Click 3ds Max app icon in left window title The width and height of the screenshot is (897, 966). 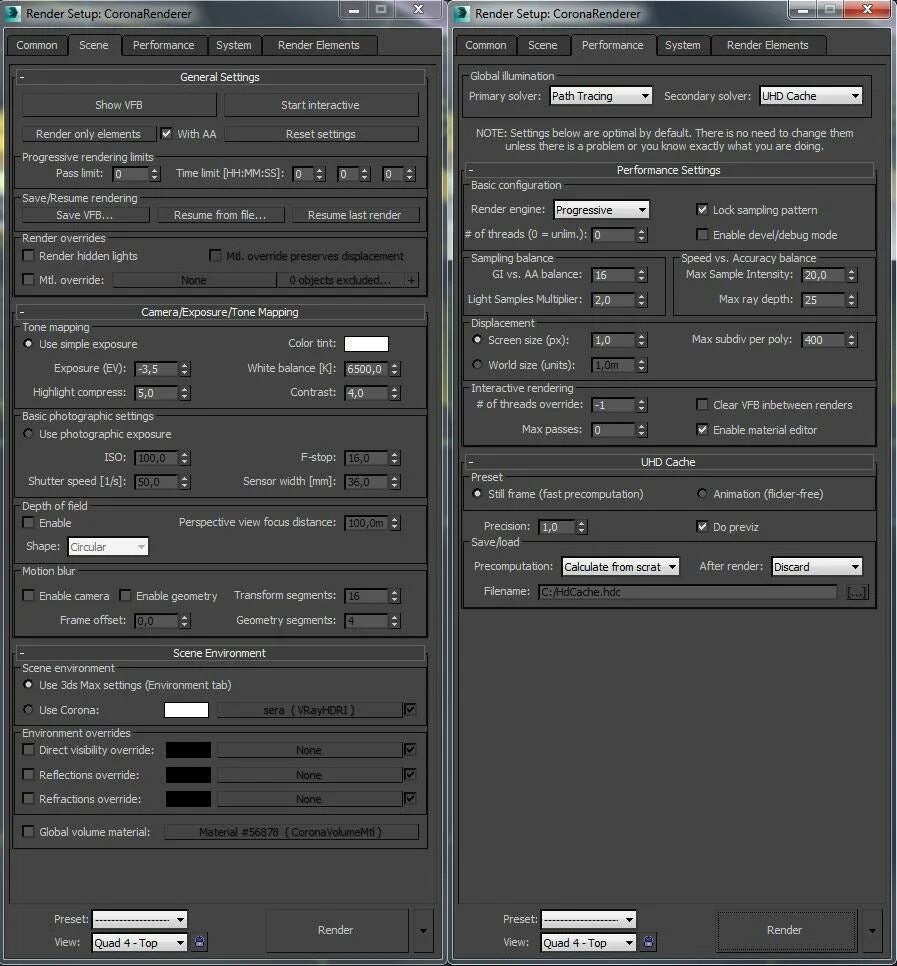point(12,13)
